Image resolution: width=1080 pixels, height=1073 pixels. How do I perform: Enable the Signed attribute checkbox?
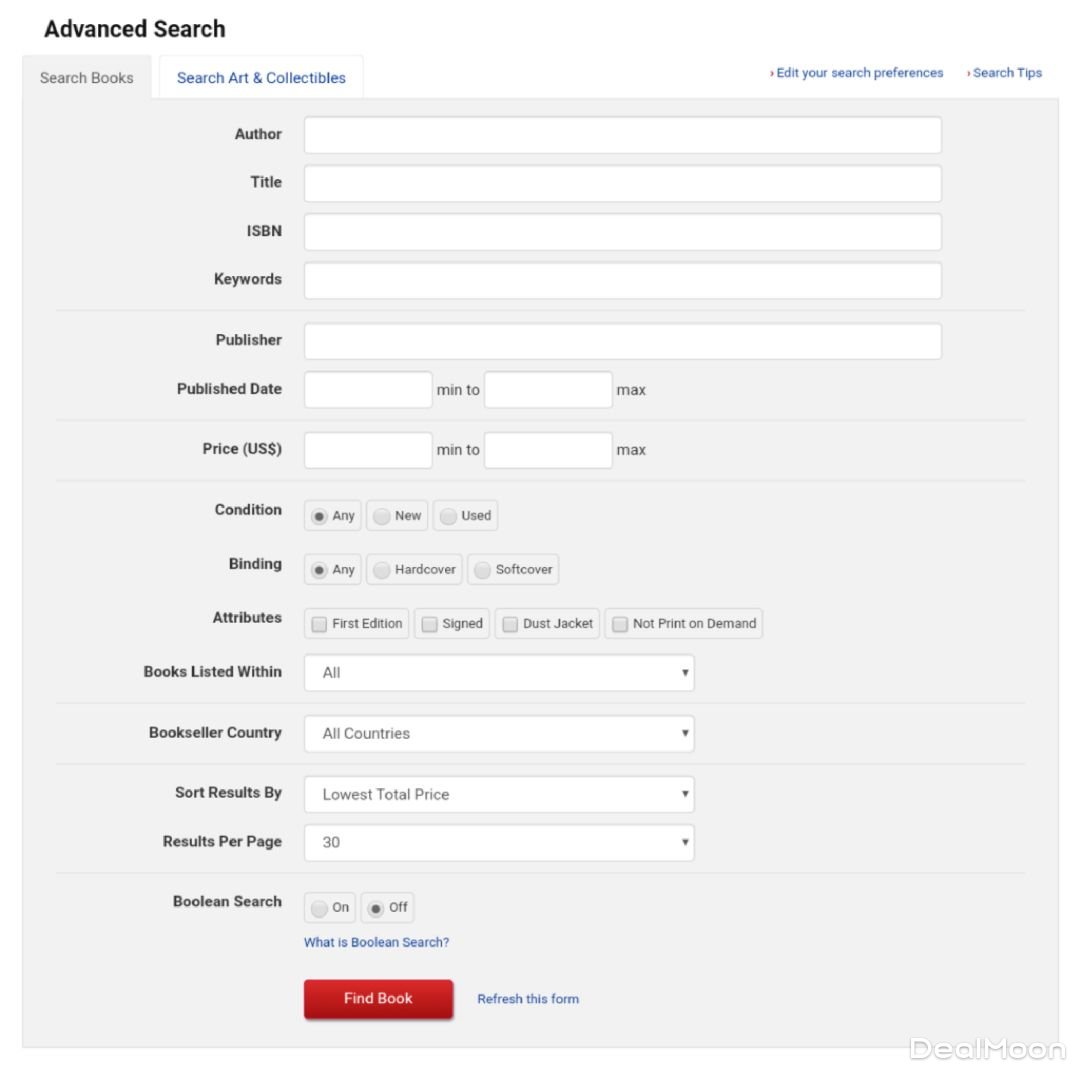pos(429,624)
